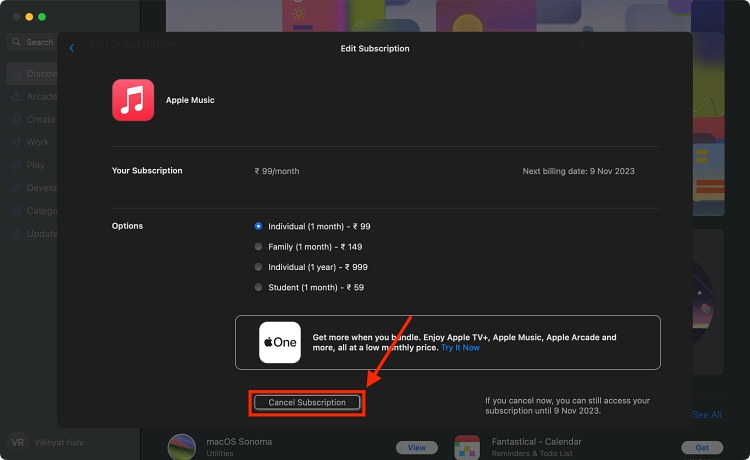Click the Try It Now link

tap(460, 348)
